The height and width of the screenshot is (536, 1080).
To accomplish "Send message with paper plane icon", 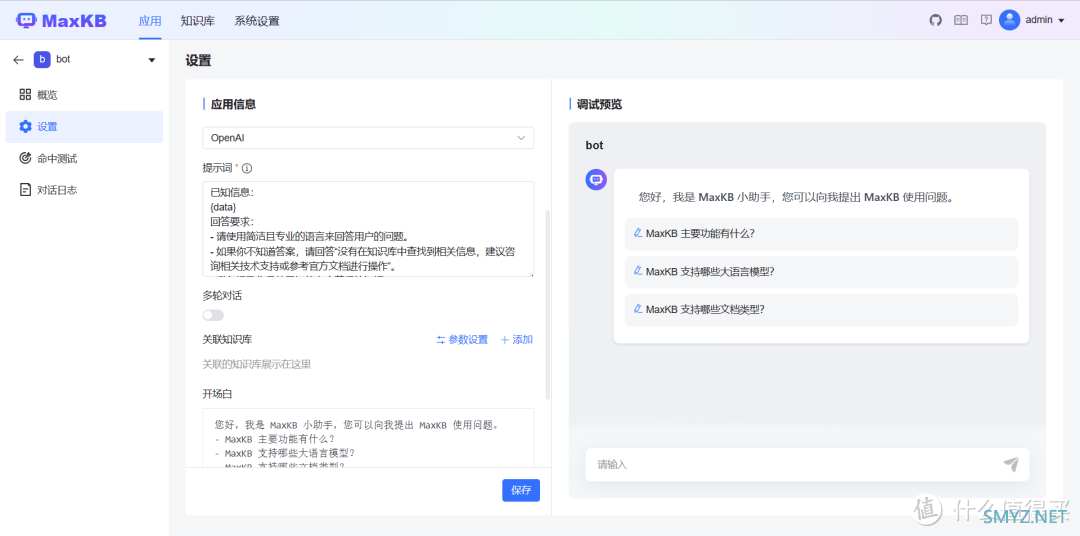I will pyautogui.click(x=1010, y=464).
